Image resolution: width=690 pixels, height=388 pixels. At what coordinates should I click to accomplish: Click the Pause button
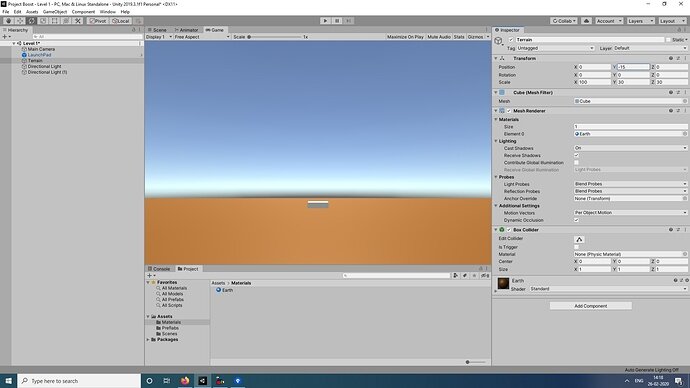pyautogui.click(x=337, y=21)
